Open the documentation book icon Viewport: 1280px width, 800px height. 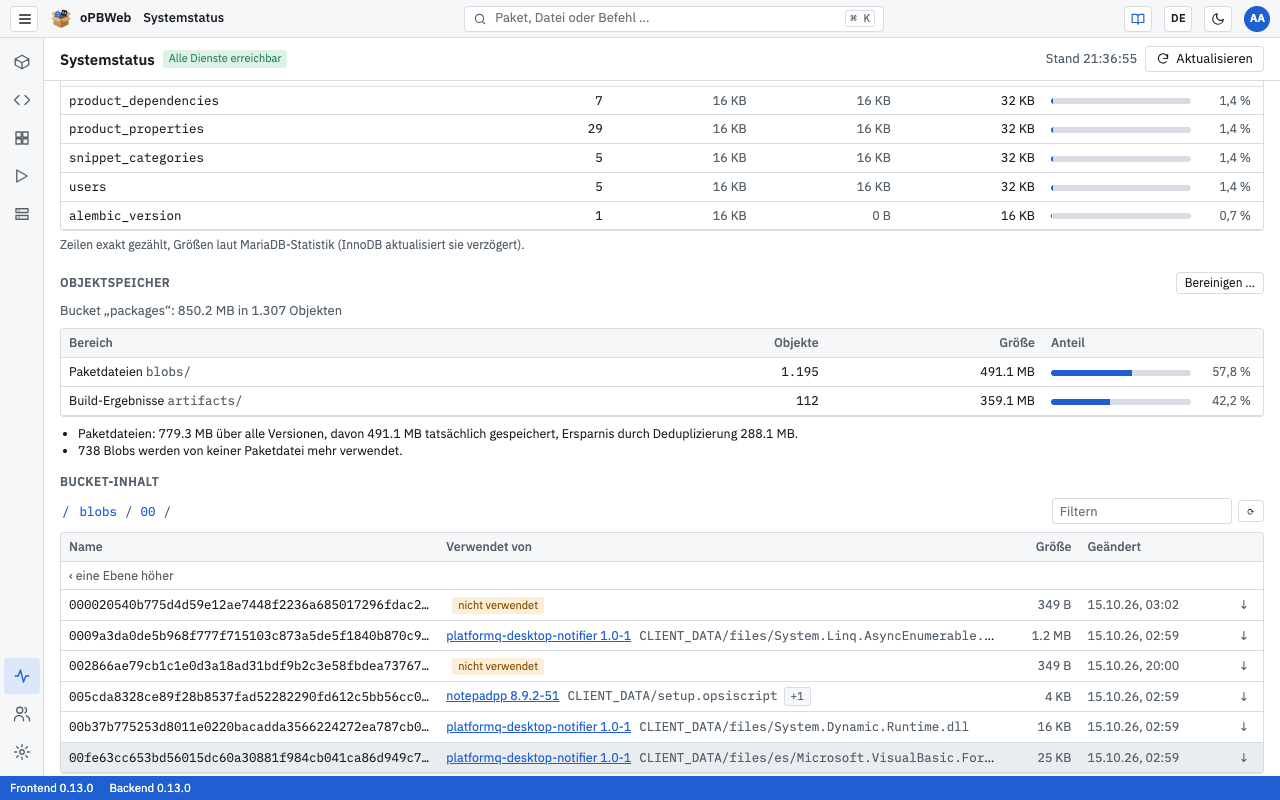(x=1137, y=18)
